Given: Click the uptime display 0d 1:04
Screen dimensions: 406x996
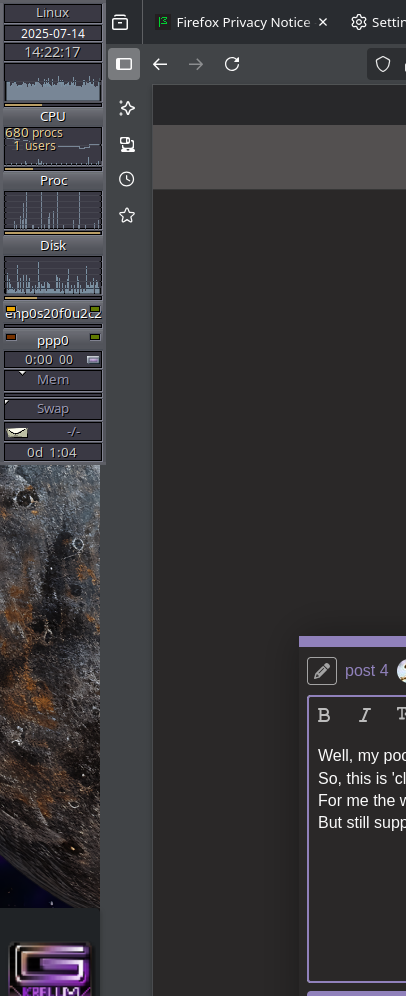Looking at the screenshot, I should 53,452.
